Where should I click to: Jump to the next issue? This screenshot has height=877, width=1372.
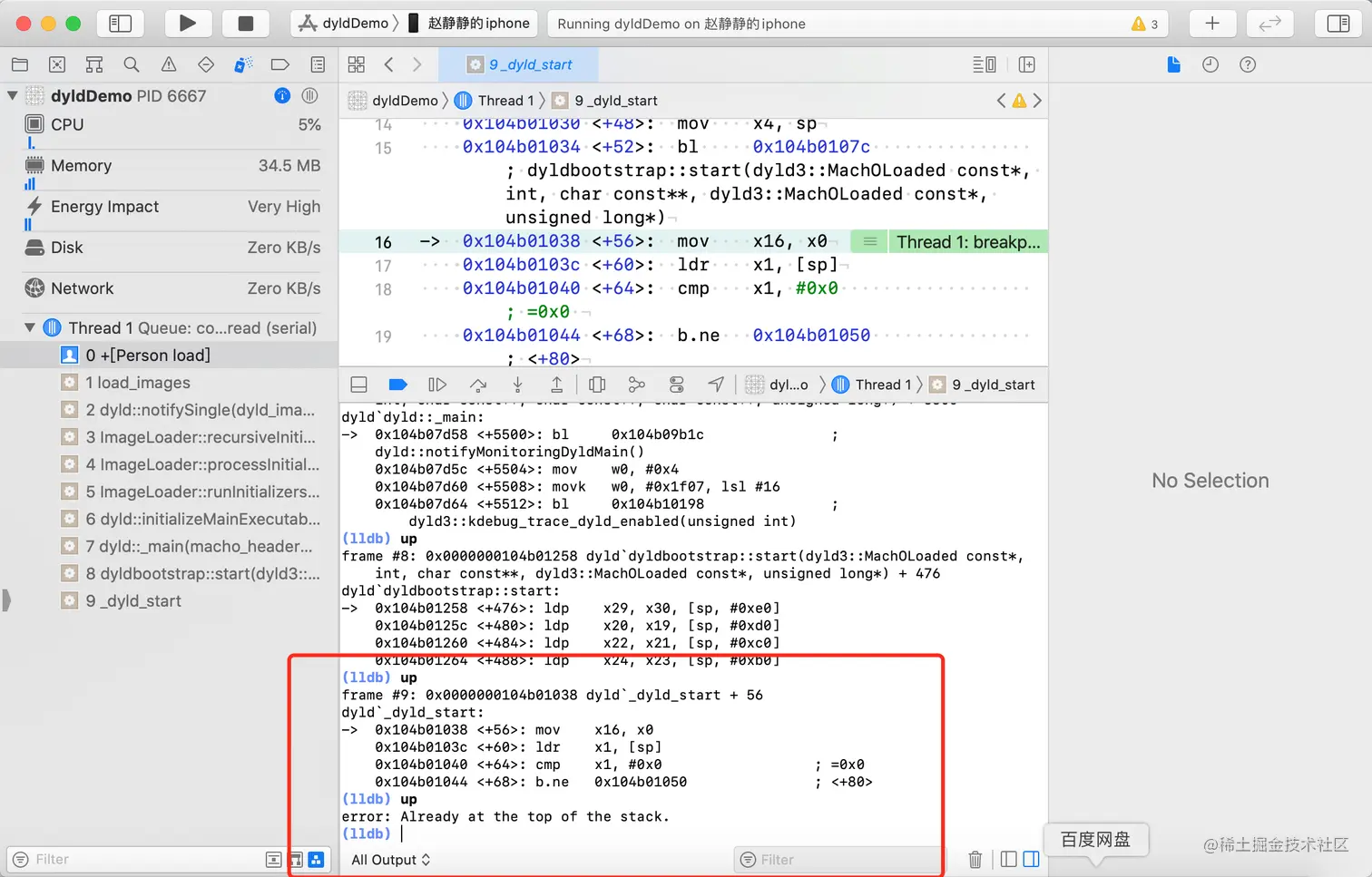(1037, 101)
